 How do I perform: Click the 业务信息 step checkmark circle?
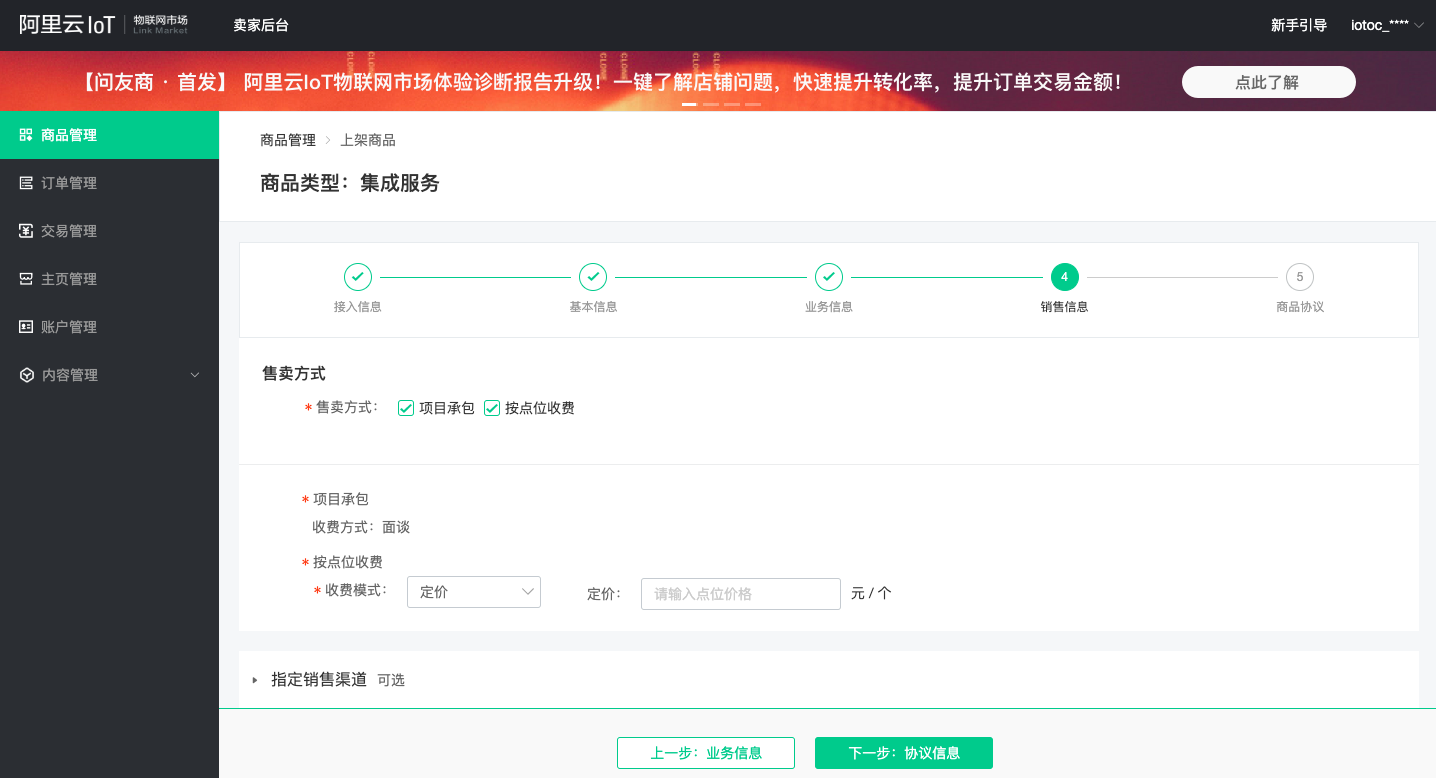click(829, 277)
